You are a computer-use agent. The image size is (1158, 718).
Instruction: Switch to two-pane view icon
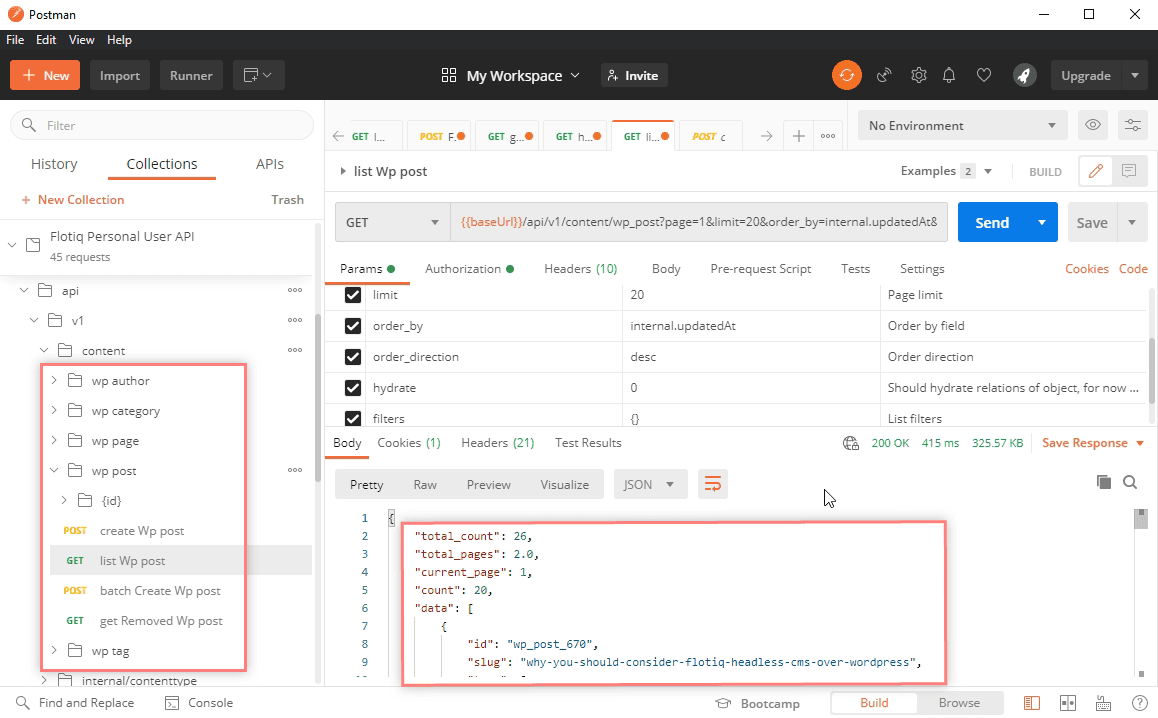(1067, 703)
